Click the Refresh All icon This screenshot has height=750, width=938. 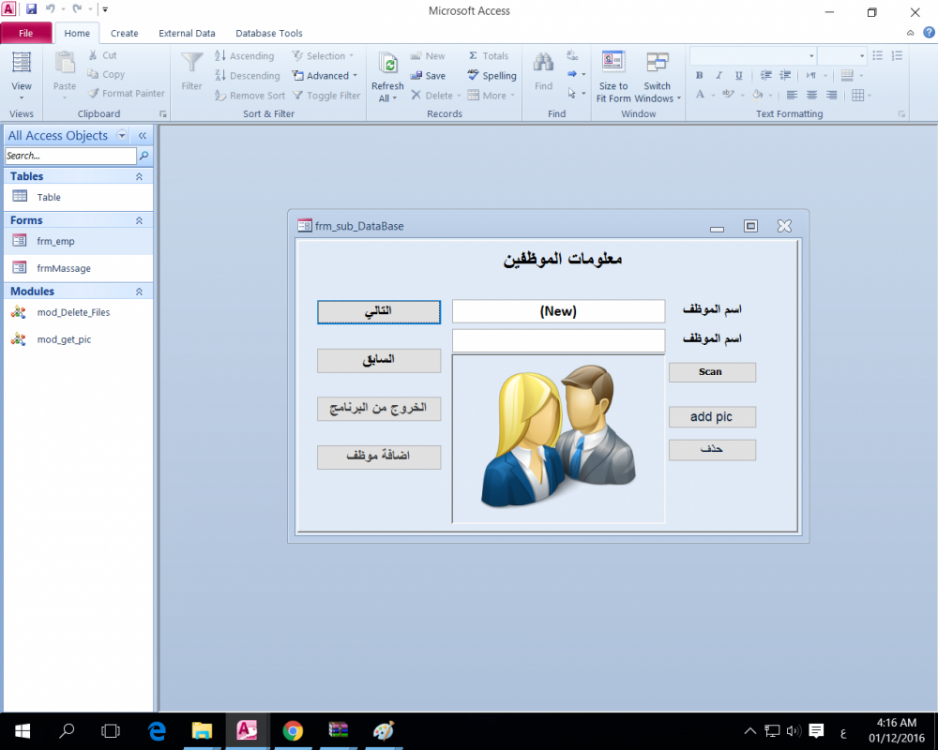click(x=388, y=64)
